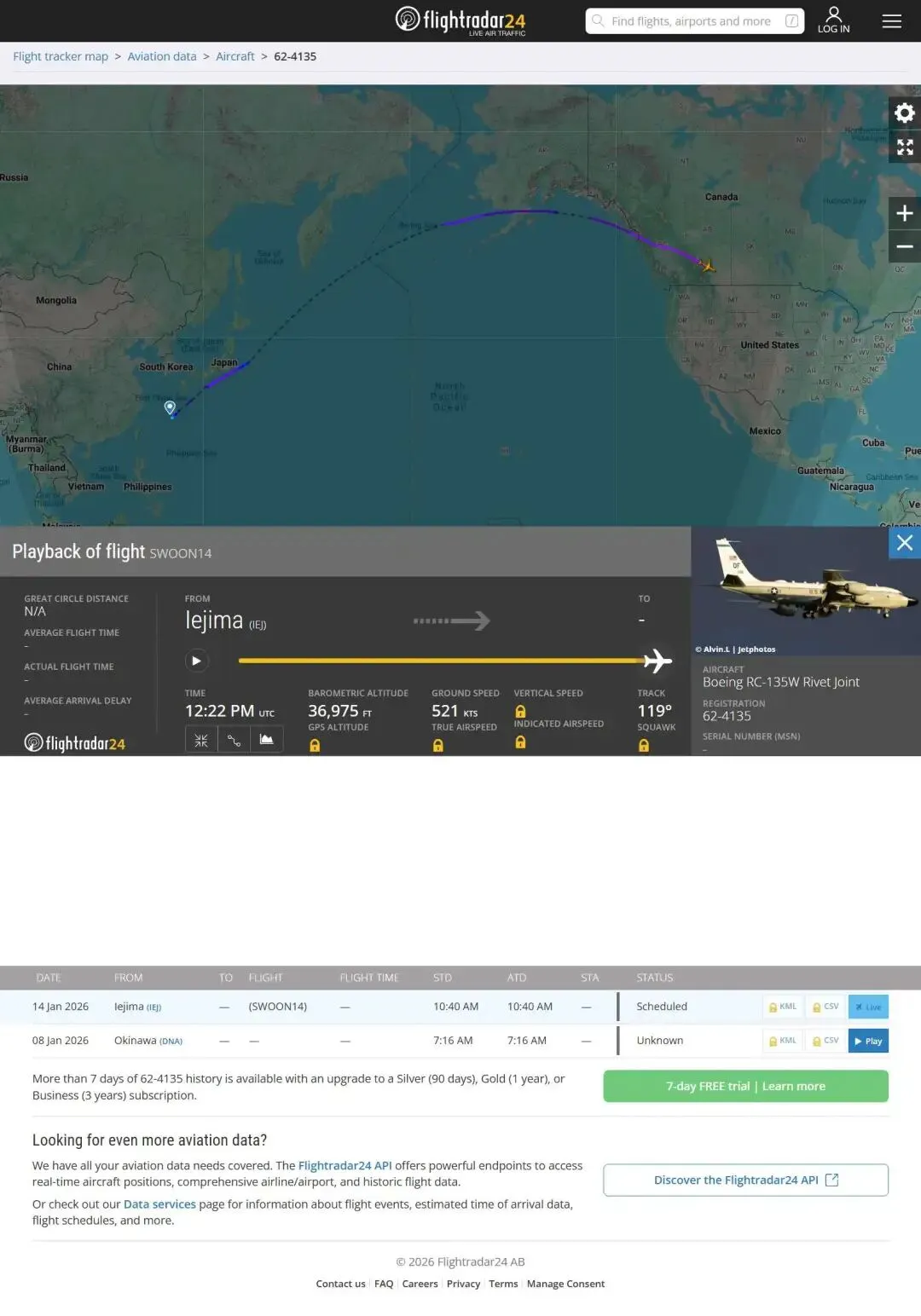Click the STATUS column header

coord(655,978)
